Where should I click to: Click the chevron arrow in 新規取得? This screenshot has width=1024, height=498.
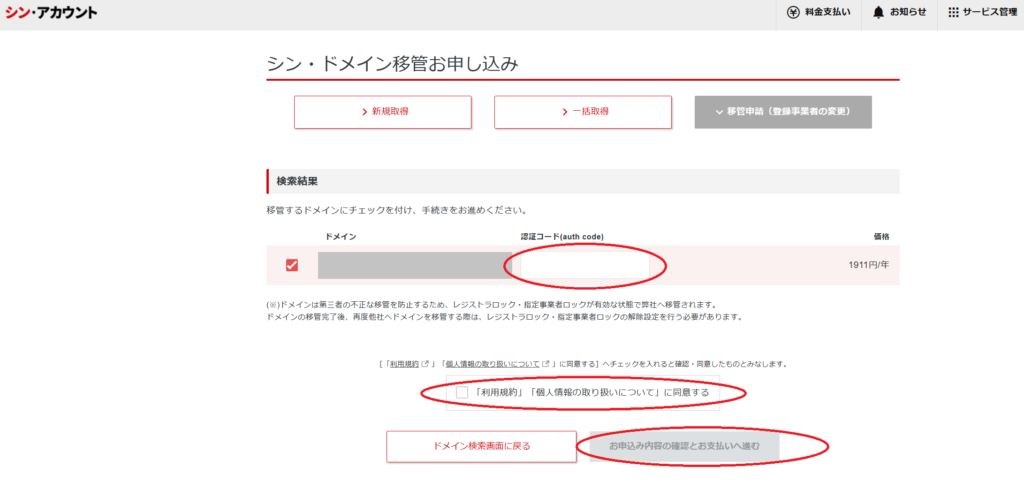point(364,112)
